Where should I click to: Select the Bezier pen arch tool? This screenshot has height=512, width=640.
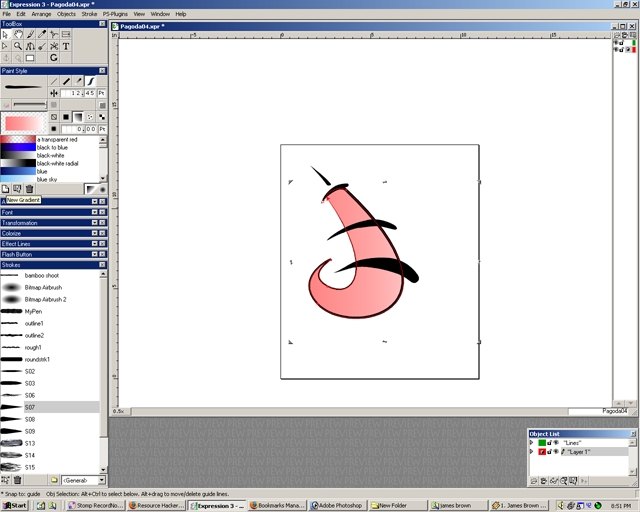point(30,46)
